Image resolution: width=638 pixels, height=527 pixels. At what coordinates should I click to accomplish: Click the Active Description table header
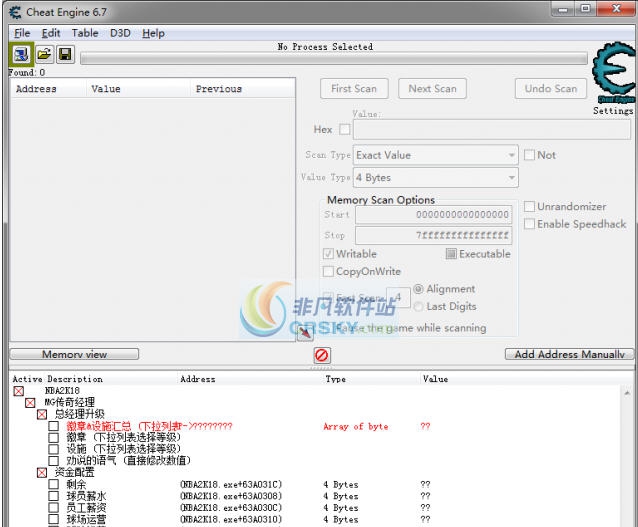point(57,379)
